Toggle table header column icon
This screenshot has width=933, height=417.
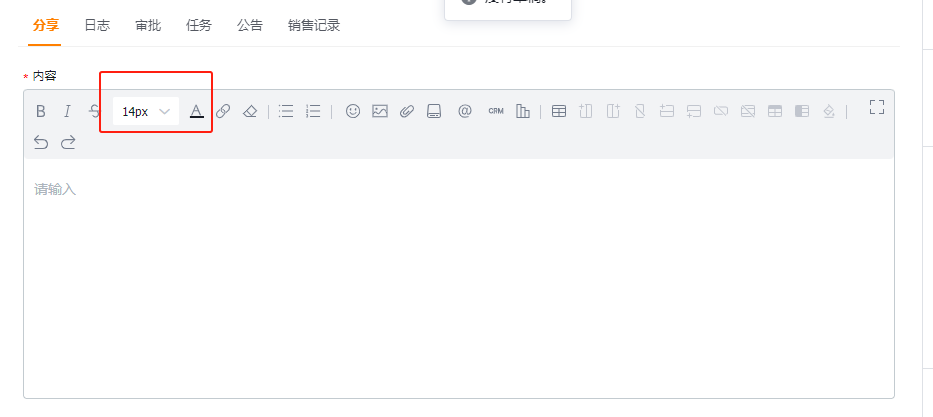[x=802, y=111]
